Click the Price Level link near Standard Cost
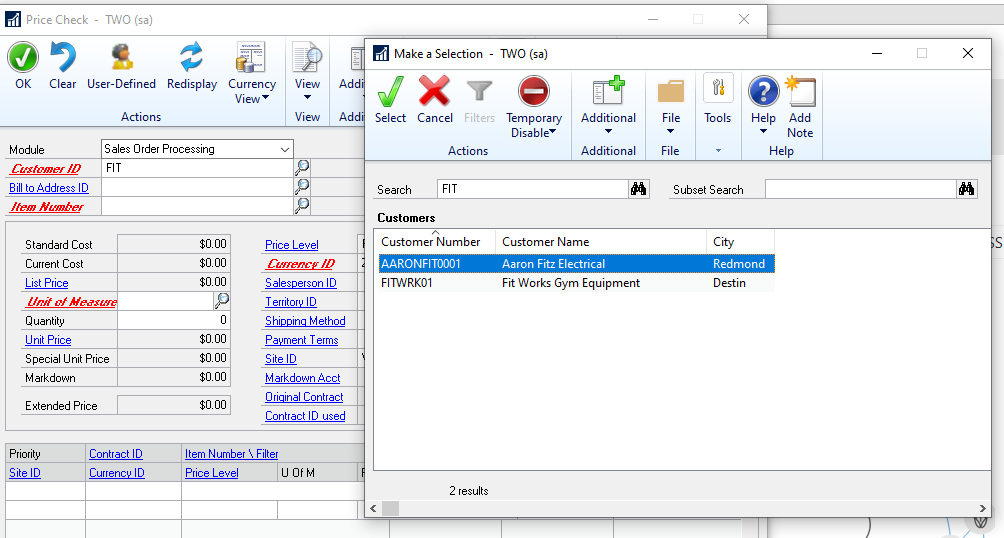The image size is (1004, 538). pos(292,245)
